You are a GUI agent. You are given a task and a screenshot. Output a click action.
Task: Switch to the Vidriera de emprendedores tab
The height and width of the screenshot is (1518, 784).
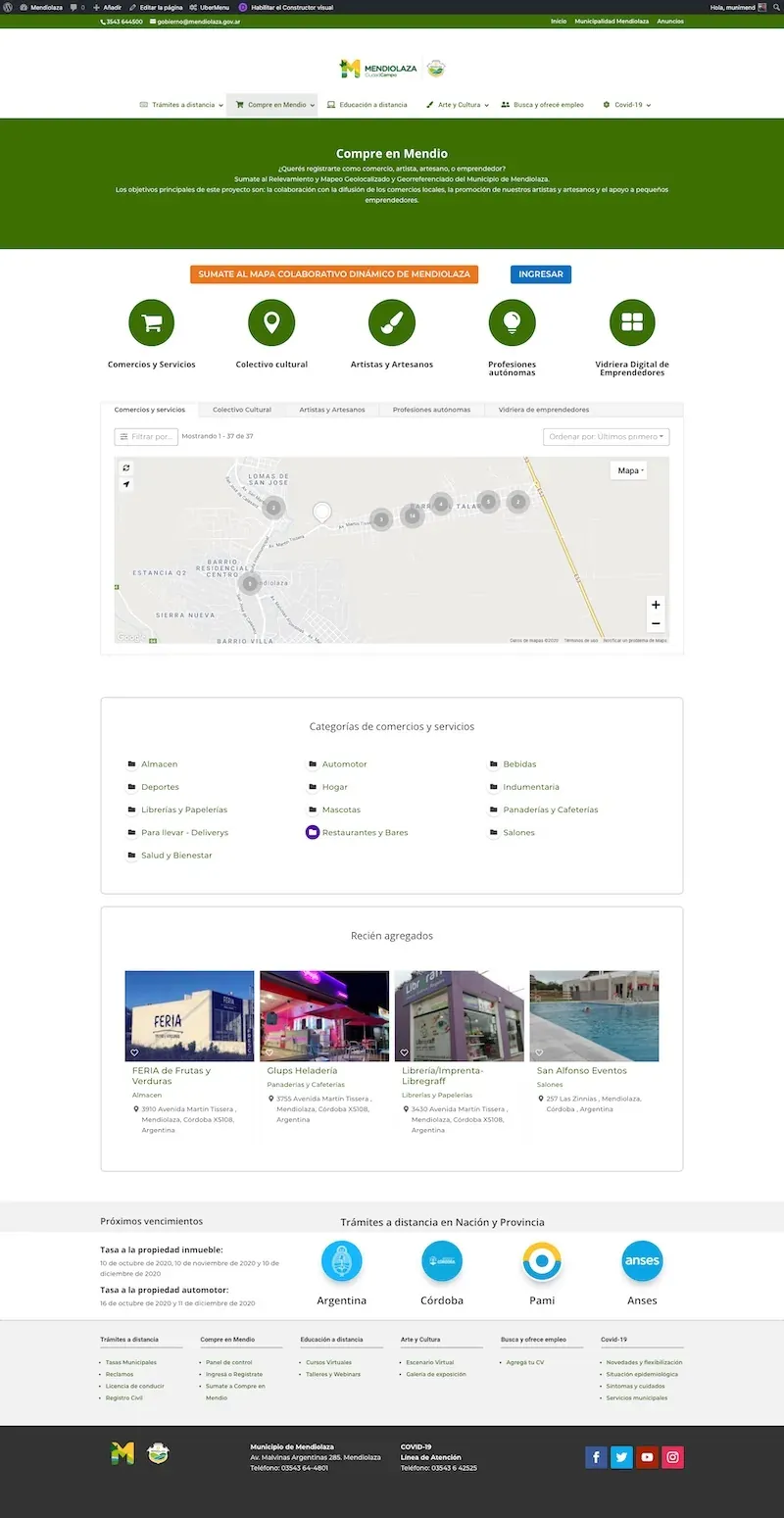[x=544, y=410]
